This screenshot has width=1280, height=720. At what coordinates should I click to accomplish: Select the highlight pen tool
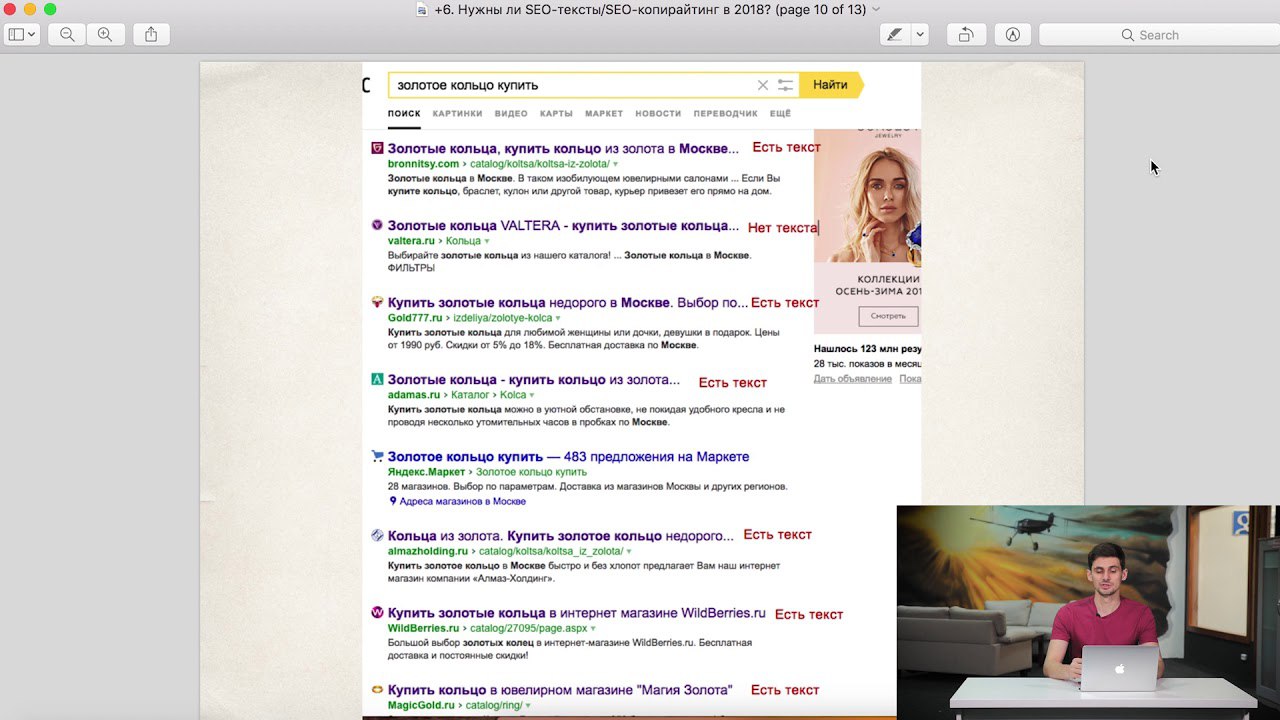tap(894, 34)
